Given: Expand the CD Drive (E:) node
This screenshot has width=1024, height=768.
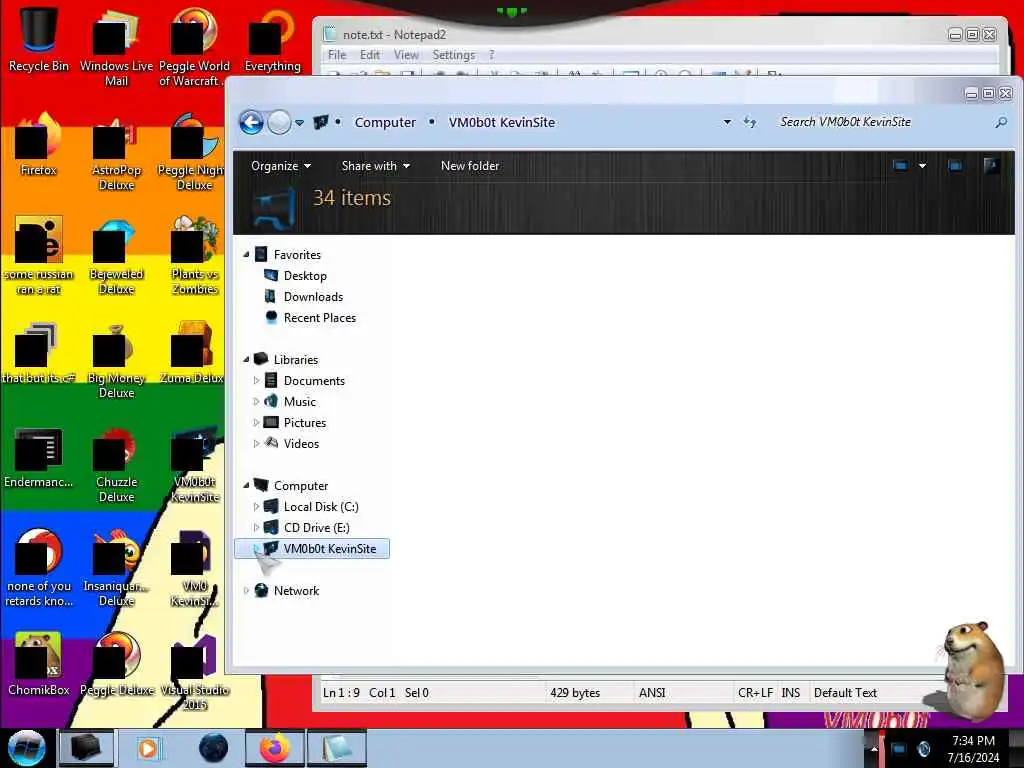Looking at the screenshot, I should click(x=256, y=528).
